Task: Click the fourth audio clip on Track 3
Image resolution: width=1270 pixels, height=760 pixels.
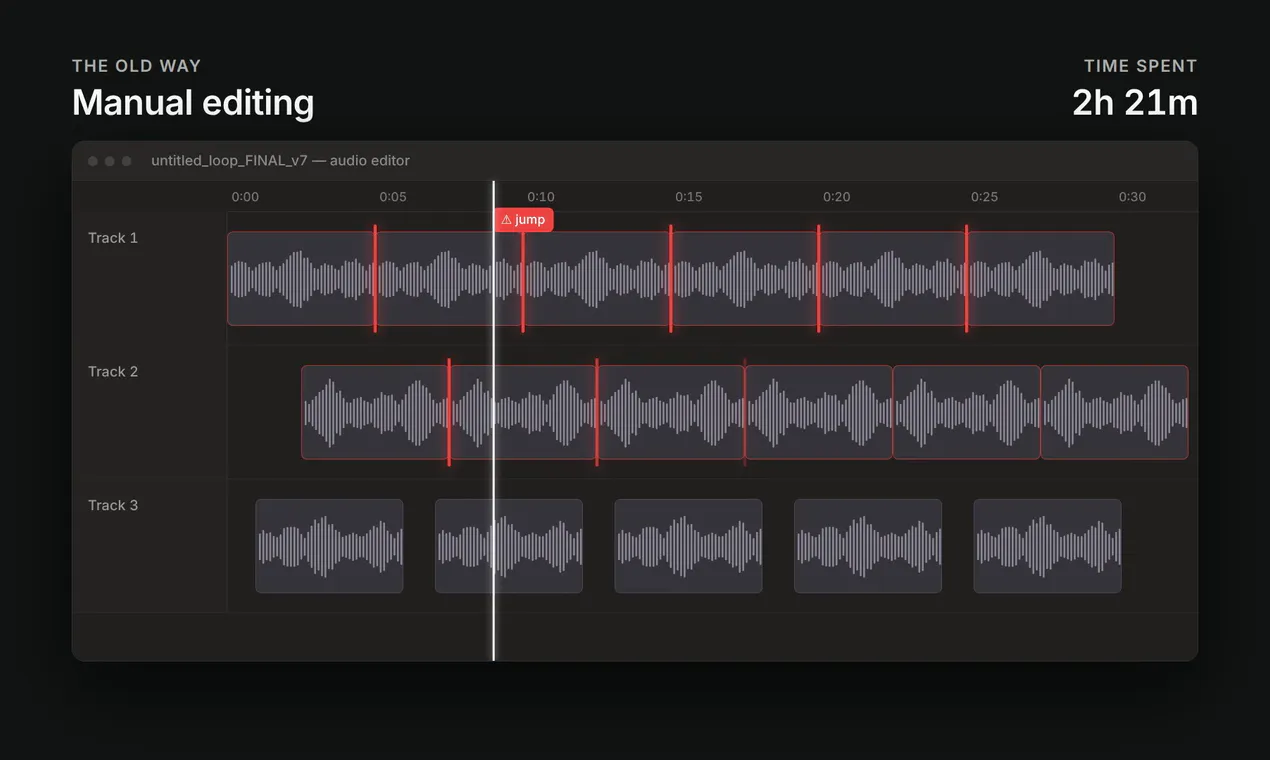Action: [x=868, y=546]
